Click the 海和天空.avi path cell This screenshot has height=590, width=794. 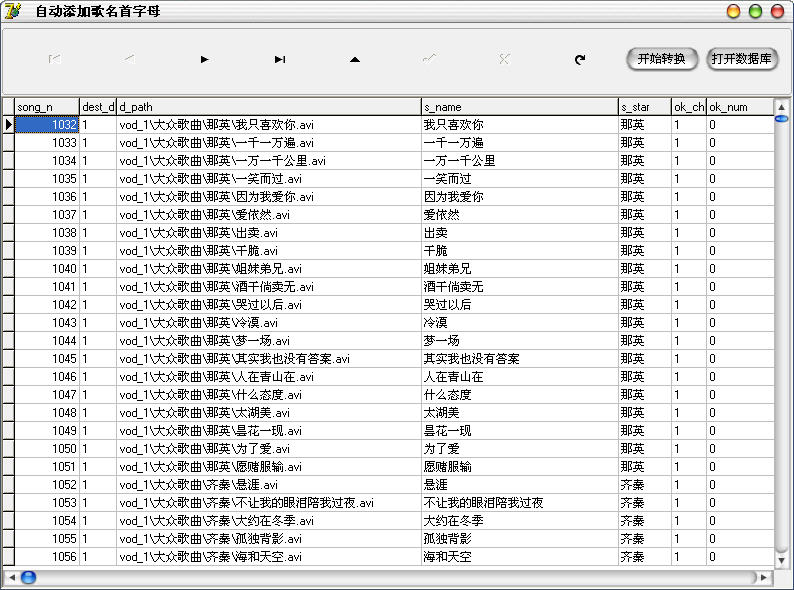point(268,557)
